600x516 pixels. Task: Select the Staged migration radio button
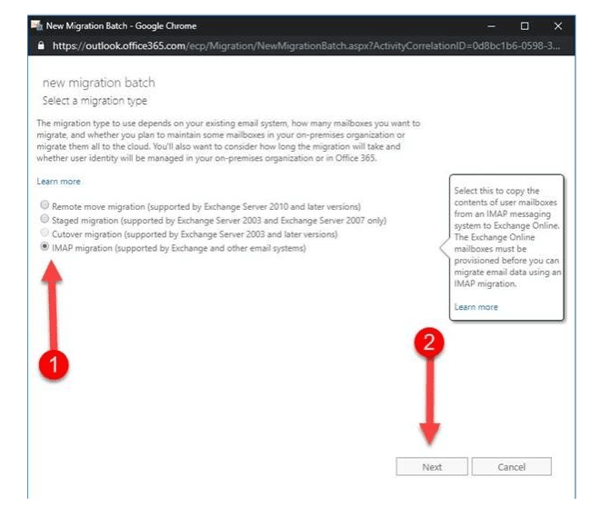45,219
